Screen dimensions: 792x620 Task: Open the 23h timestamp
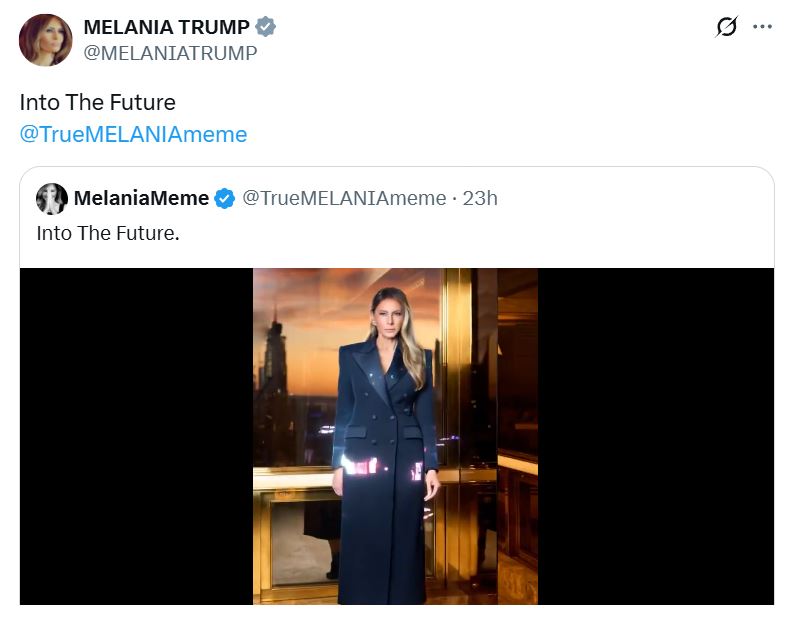tap(480, 199)
